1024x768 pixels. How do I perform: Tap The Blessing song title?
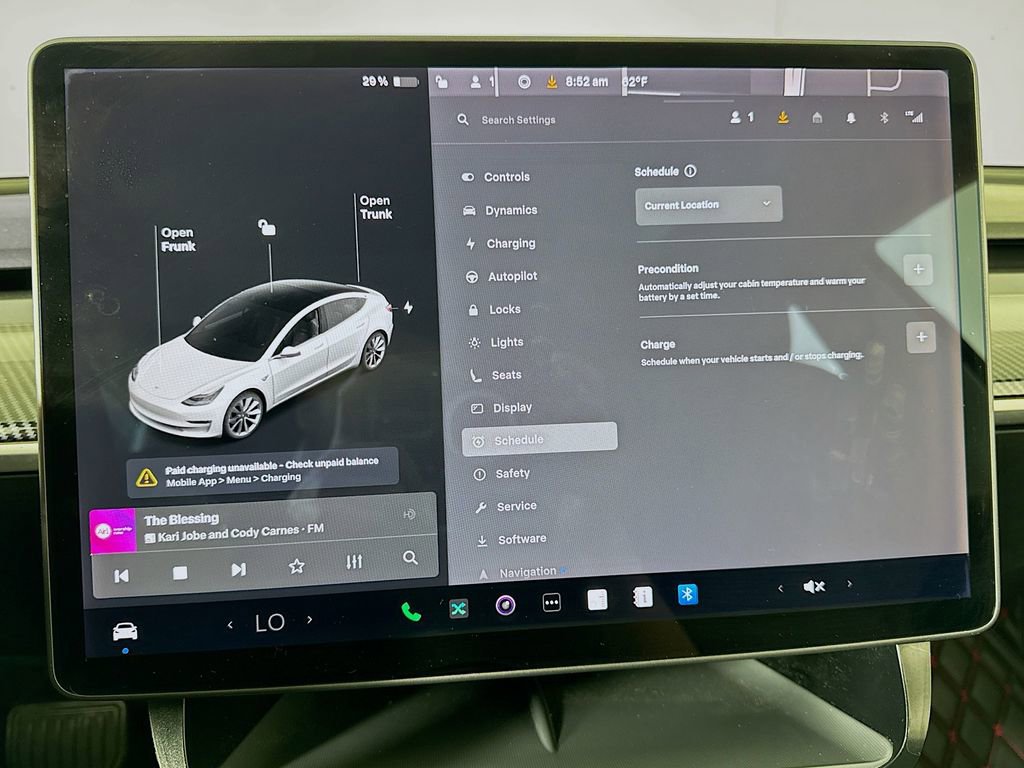pyautogui.click(x=182, y=520)
